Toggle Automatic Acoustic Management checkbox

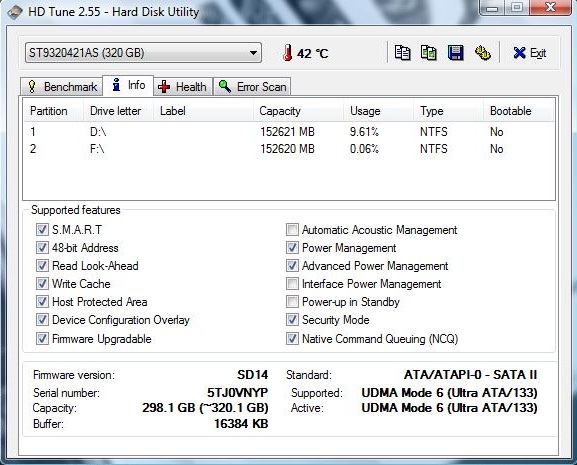click(292, 230)
